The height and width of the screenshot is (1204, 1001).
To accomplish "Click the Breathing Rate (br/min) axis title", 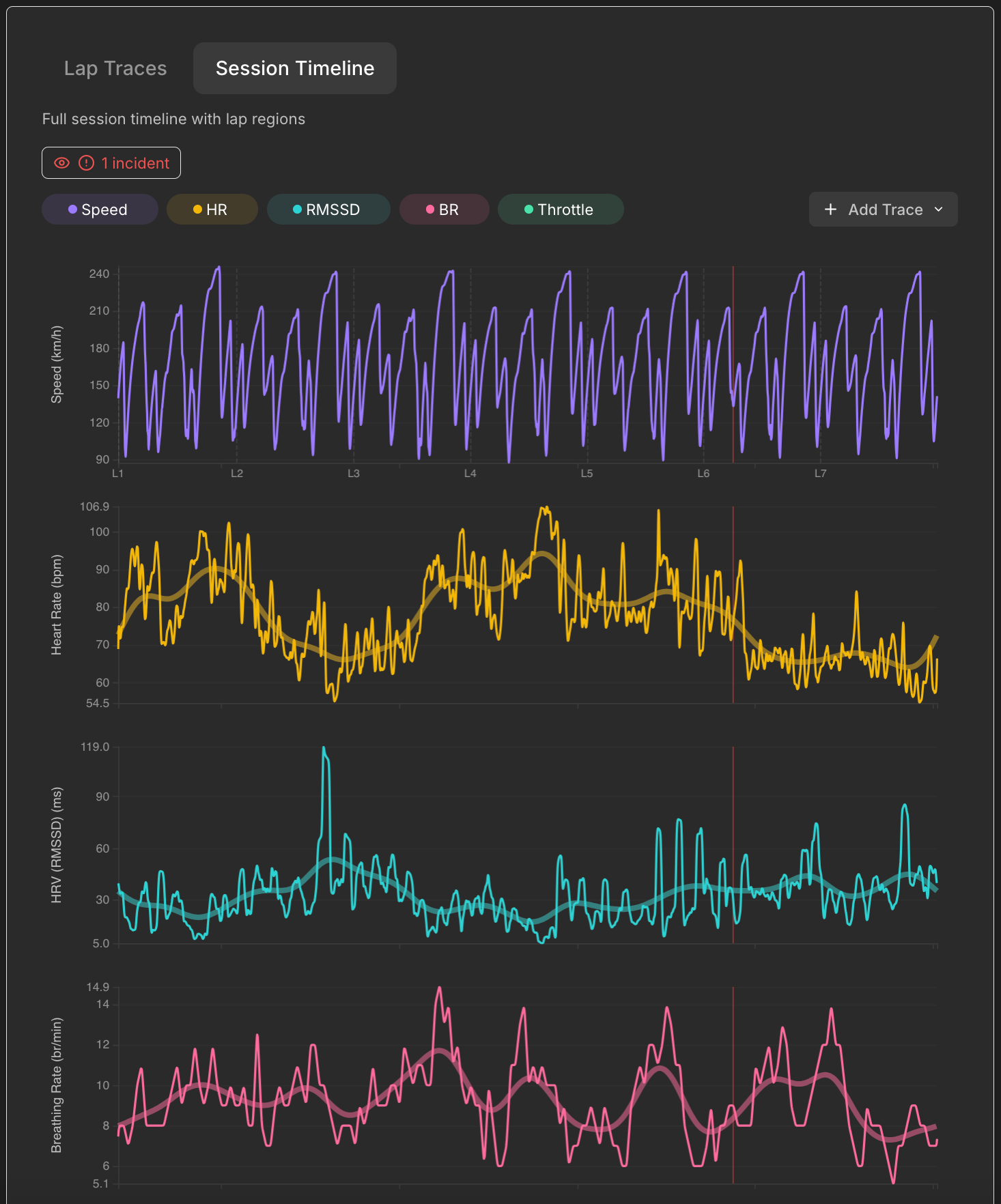I will point(57,1085).
